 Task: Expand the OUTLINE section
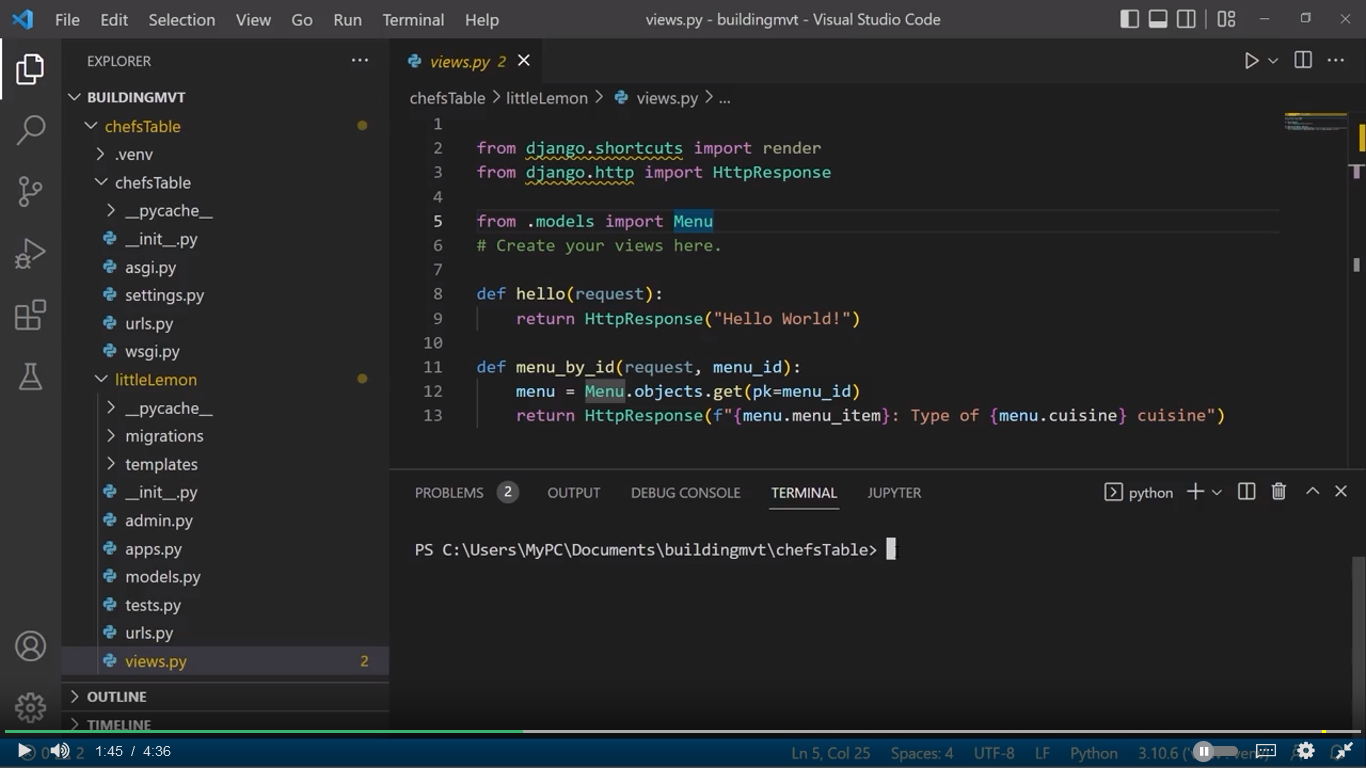coord(116,696)
